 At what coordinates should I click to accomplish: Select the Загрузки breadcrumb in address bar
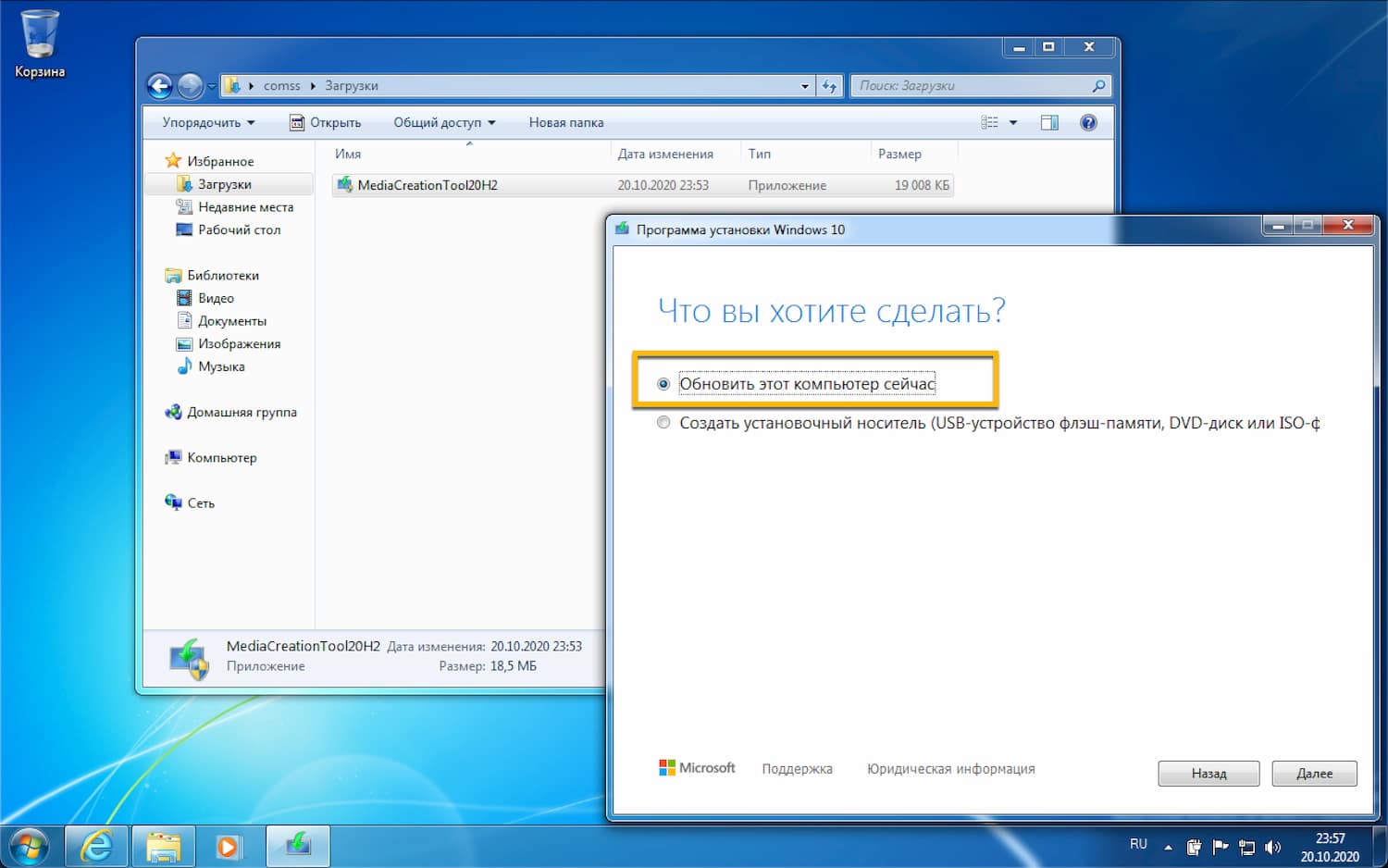click(352, 86)
